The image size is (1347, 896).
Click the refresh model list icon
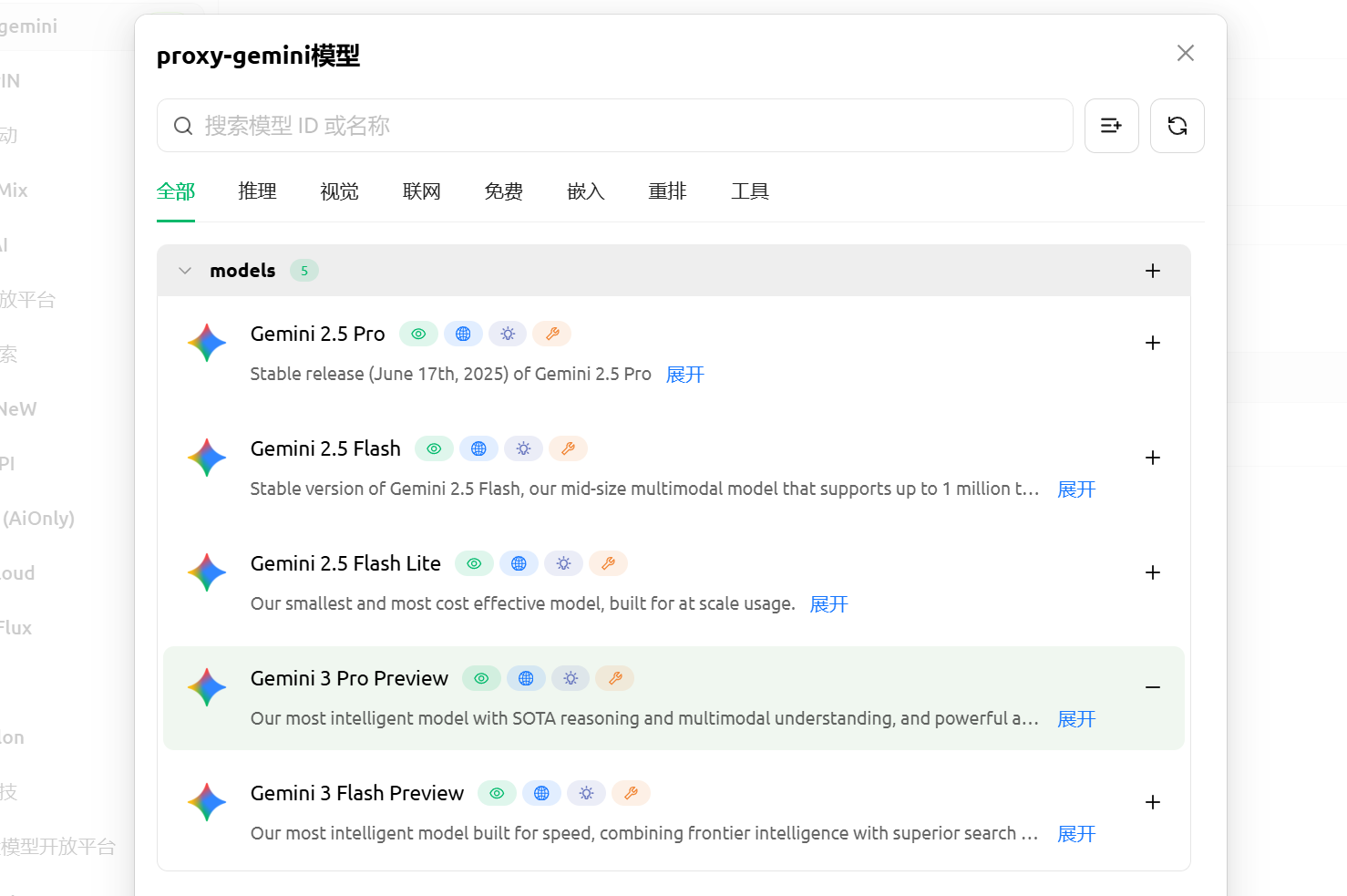click(1177, 126)
